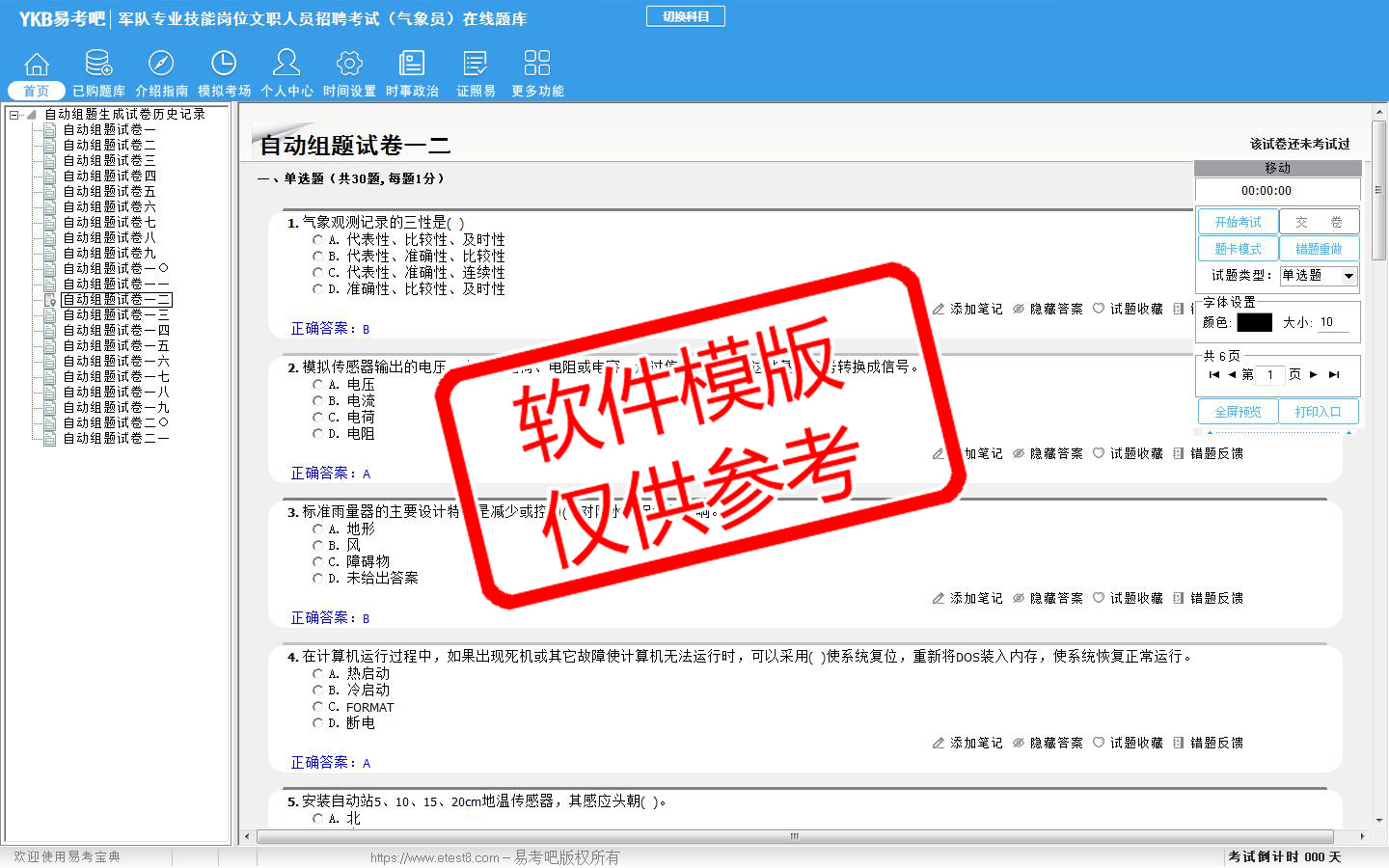1389x868 pixels.
Task: Select option A 代表性、比较性、及时性 in question 1
Action: pyautogui.click(x=317, y=240)
